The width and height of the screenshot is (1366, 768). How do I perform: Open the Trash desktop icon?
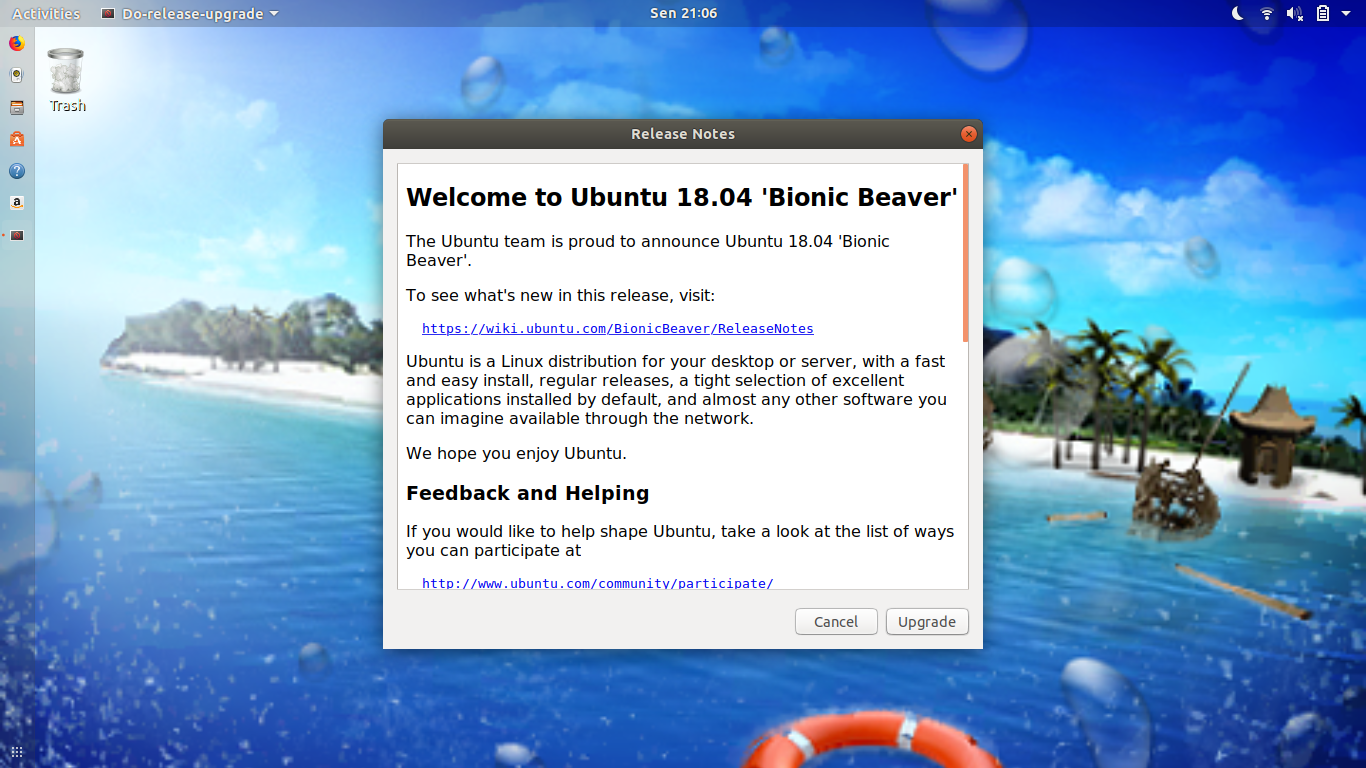click(x=67, y=80)
